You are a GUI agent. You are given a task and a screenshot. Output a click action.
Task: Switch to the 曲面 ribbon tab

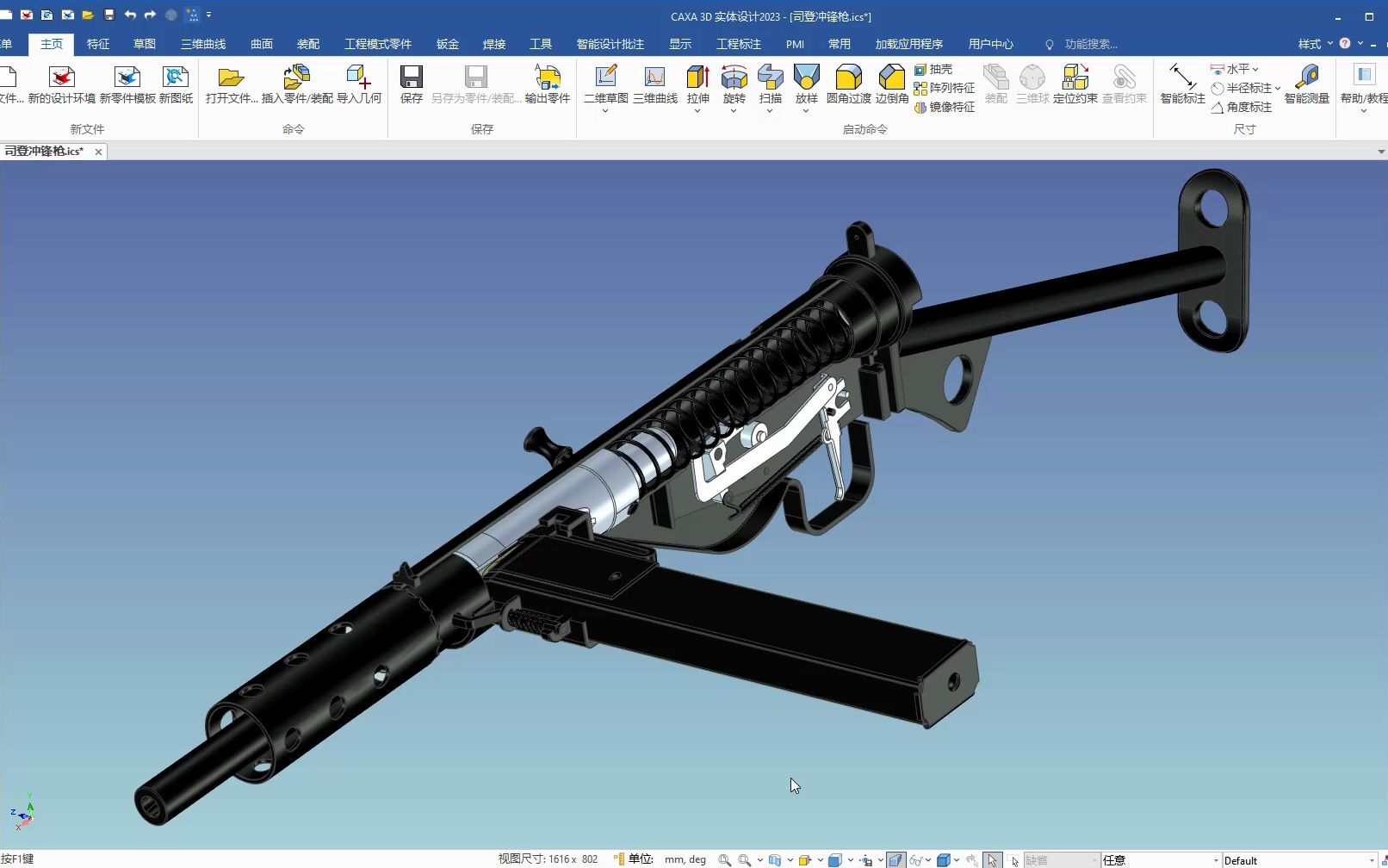pyautogui.click(x=262, y=44)
